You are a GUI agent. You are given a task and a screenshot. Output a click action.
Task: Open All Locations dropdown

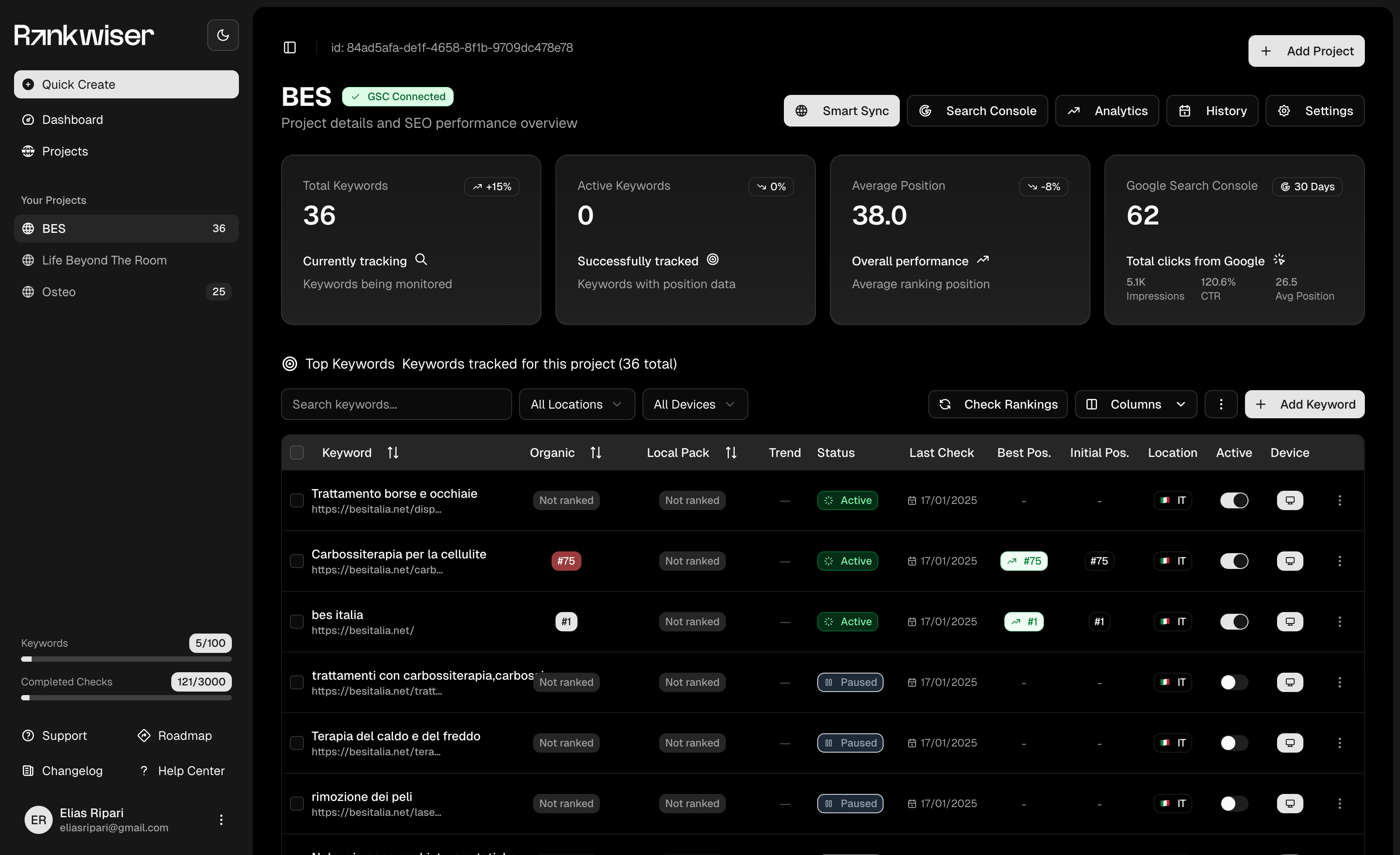click(x=576, y=404)
